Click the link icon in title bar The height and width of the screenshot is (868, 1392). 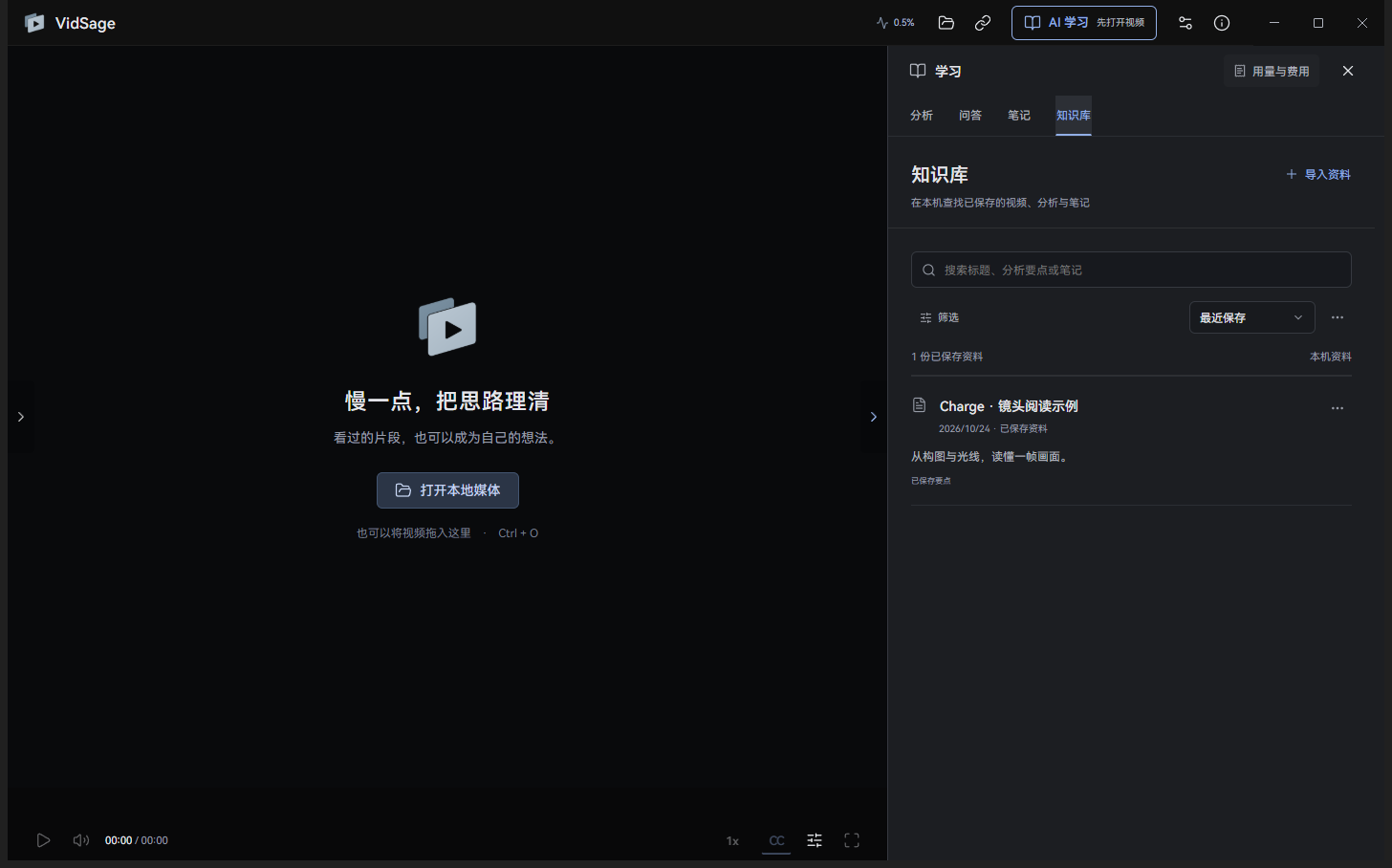click(x=983, y=23)
